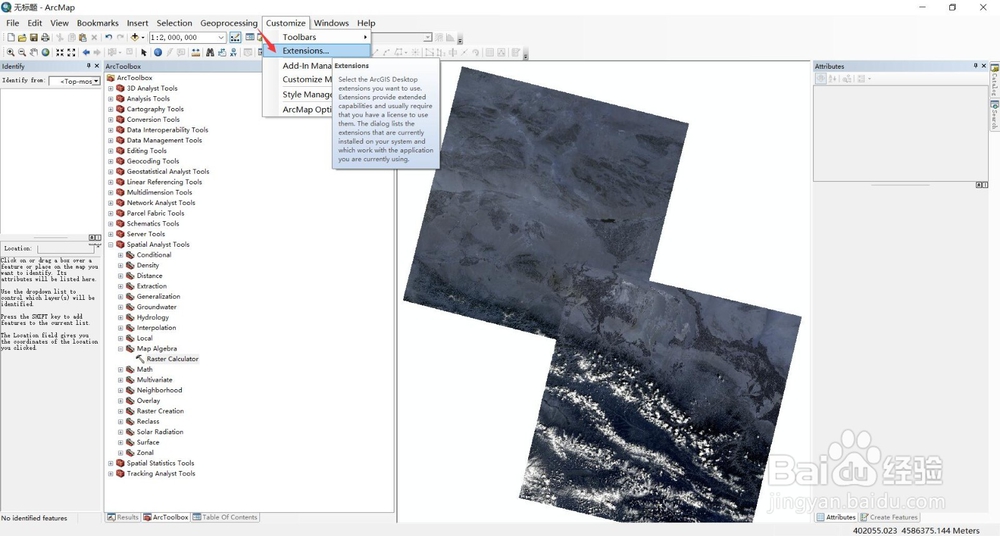The height and width of the screenshot is (536, 1000).
Task: Expand the Spatial Statistics Tools toolbox
Action: 110,464
